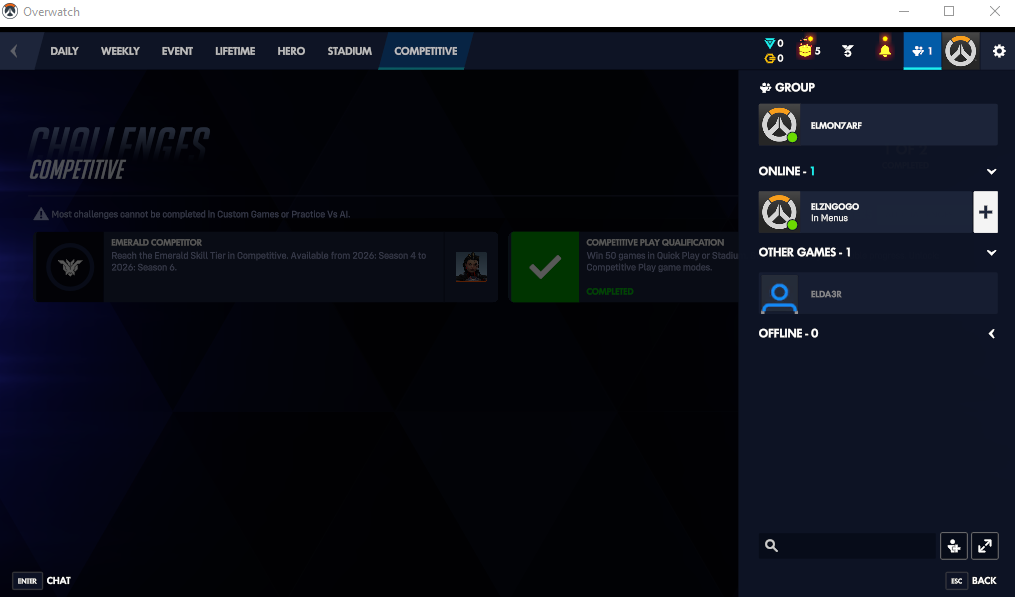Expand the Offline friends section
This screenshot has width=1015, height=597.
pos(991,333)
